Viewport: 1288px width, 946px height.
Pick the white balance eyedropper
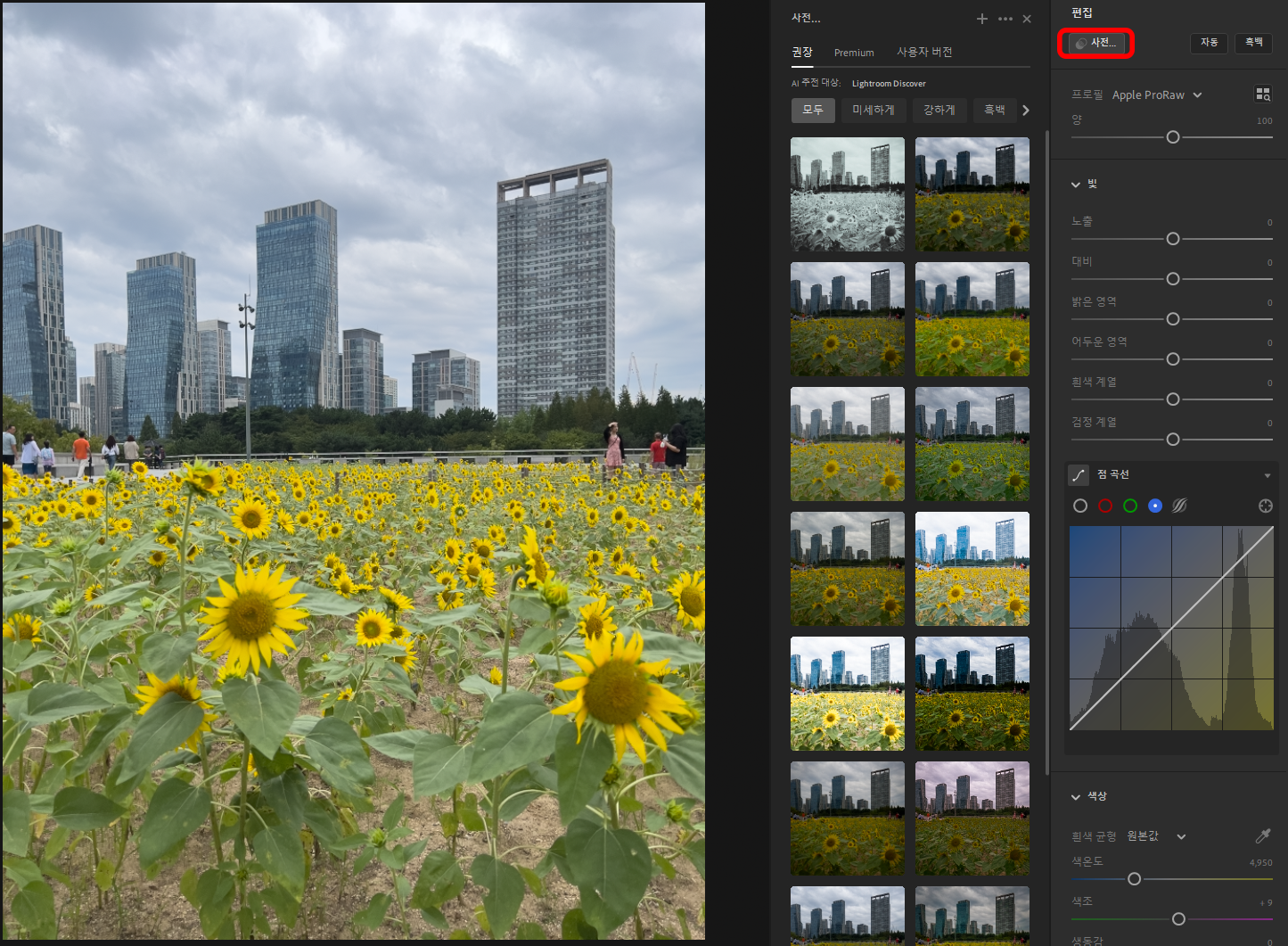pos(1263,835)
